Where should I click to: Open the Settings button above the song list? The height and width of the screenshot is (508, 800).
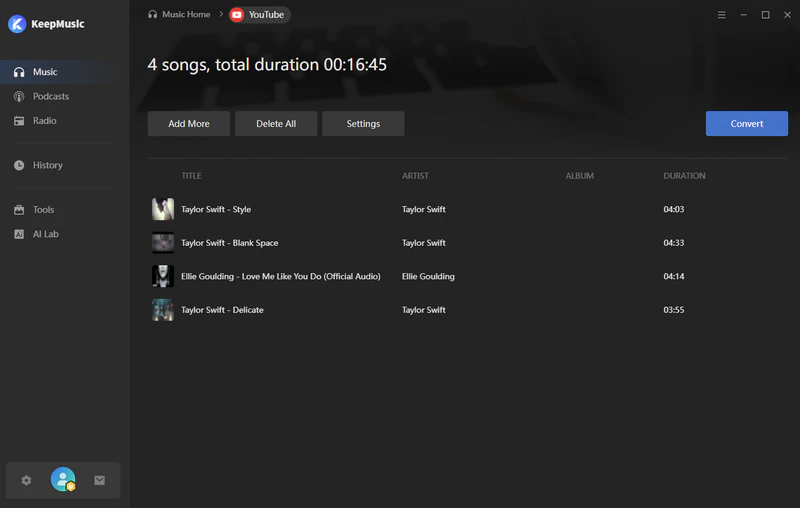tap(363, 124)
